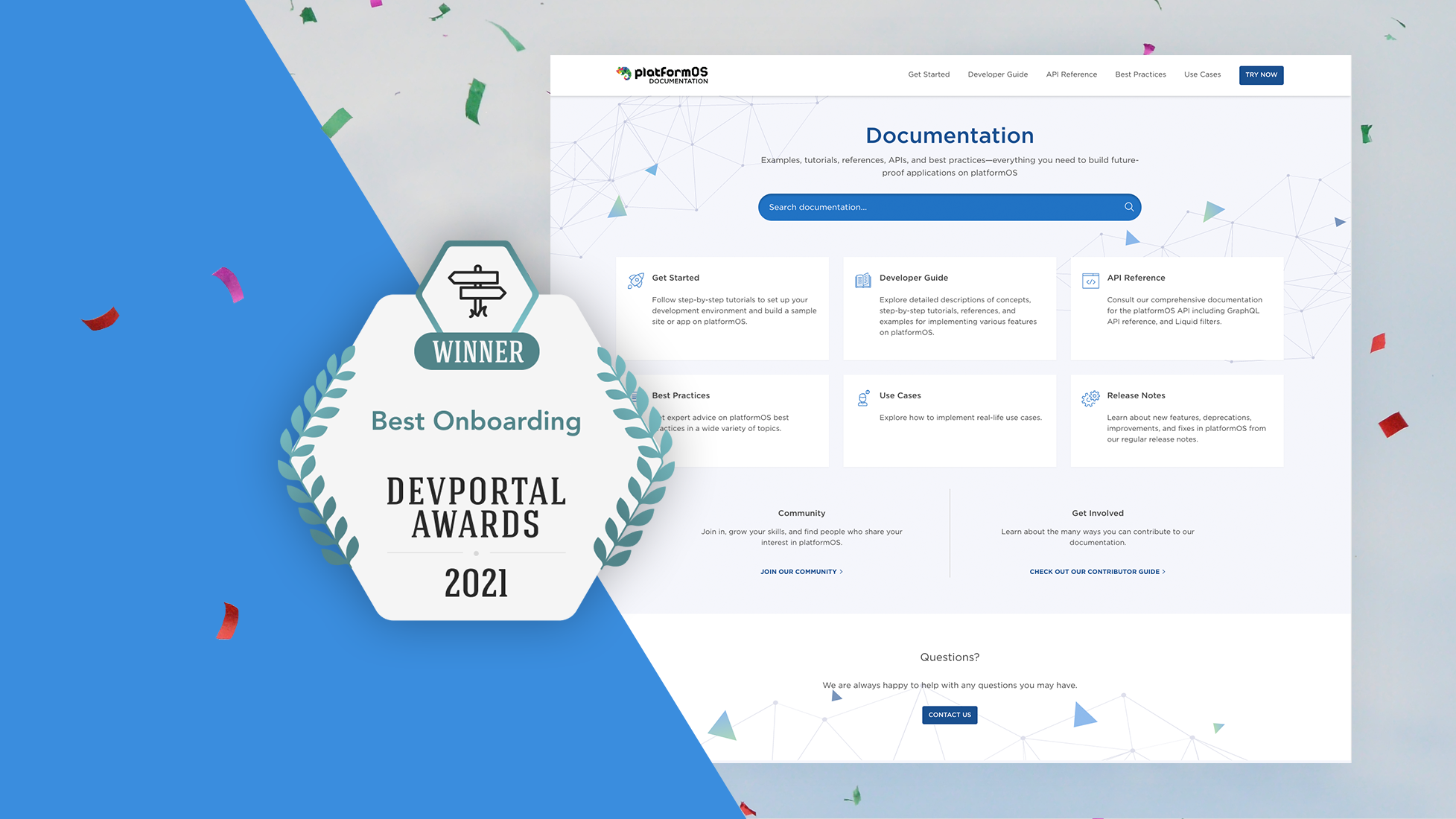Open the Use Cases card title

pyautogui.click(x=900, y=395)
